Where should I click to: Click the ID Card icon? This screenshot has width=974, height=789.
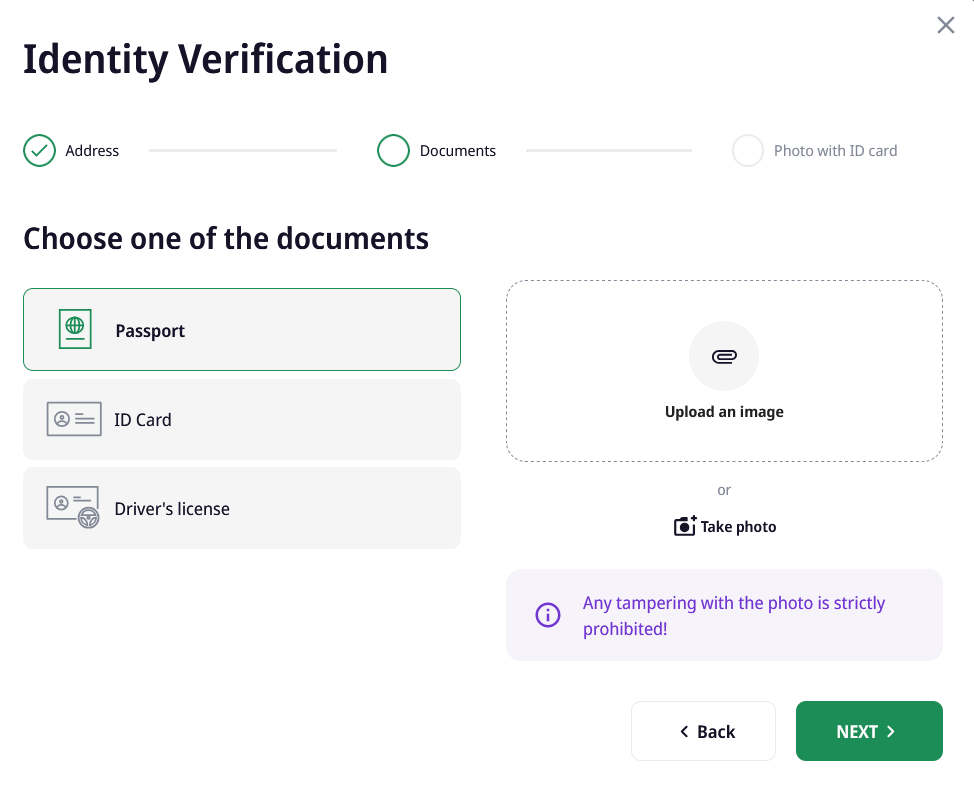tap(74, 419)
